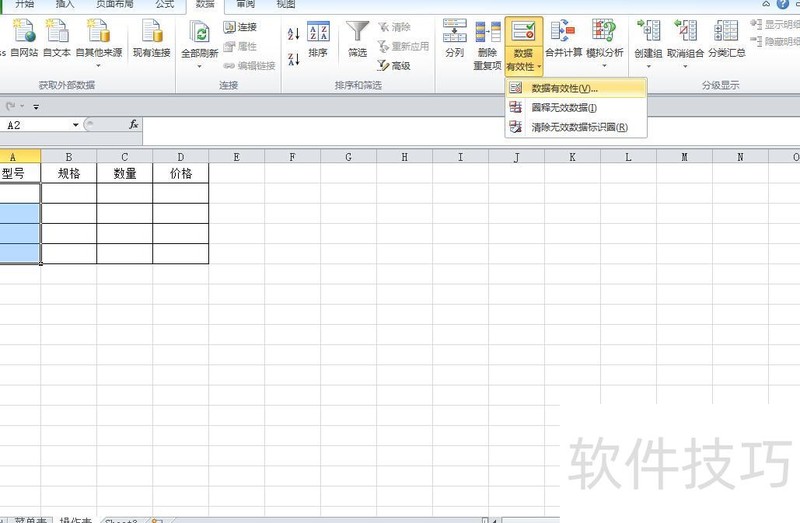Click 分列 text to columns icon
The height and width of the screenshot is (523, 800).
(x=455, y=38)
